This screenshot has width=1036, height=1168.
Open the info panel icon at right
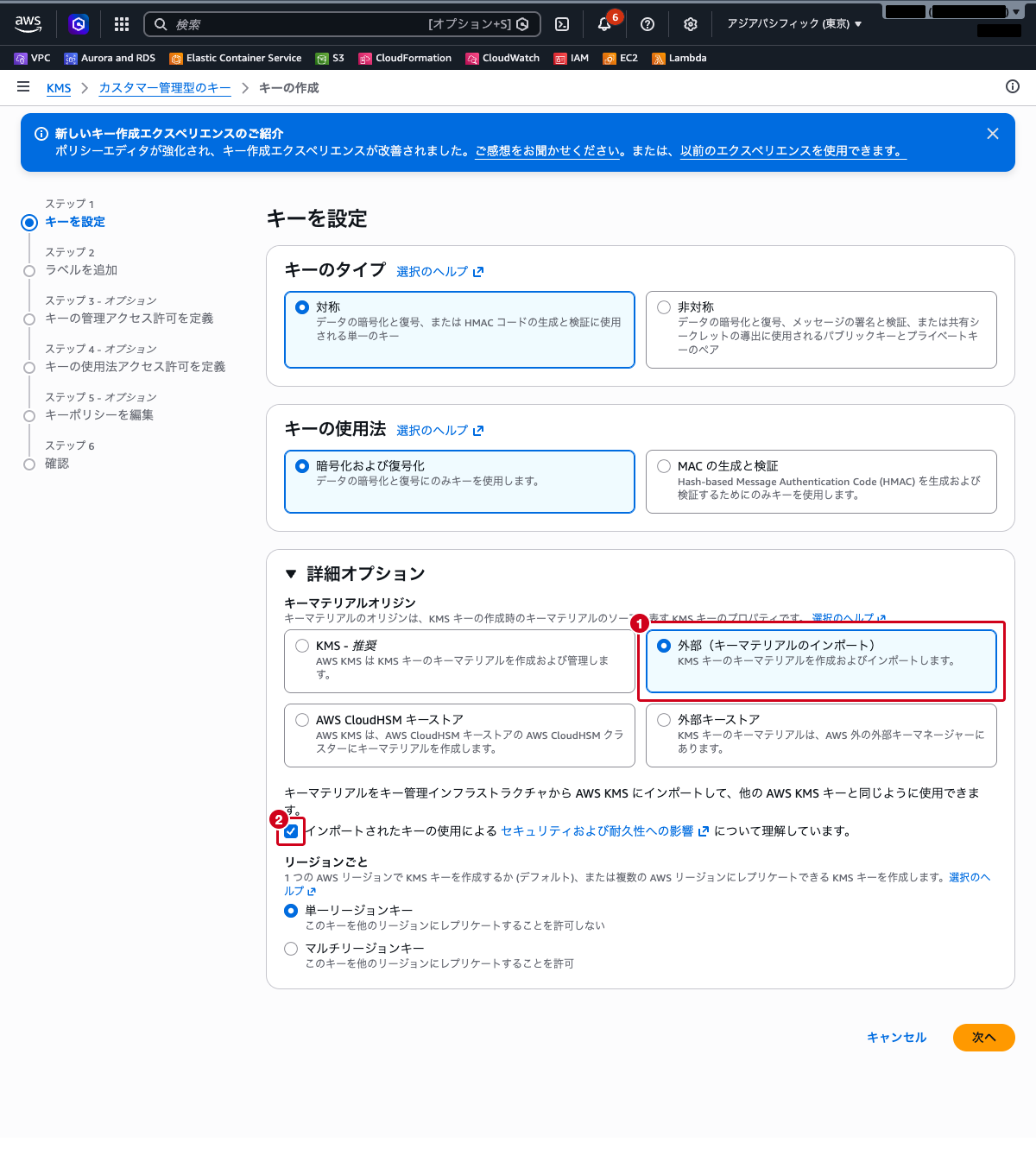1013,86
